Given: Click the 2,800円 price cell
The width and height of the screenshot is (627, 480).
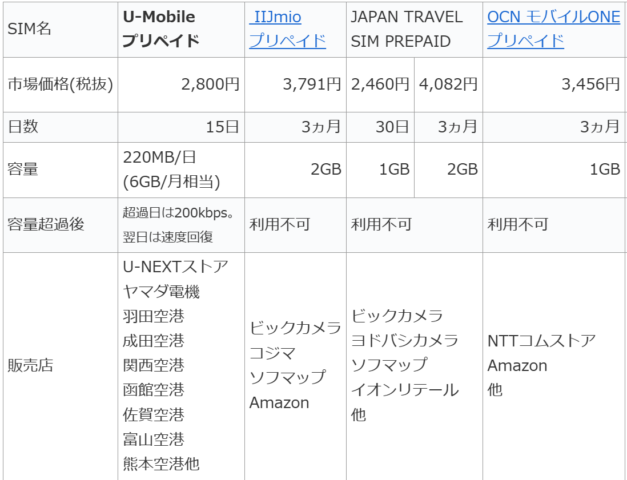Looking at the screenshot, I should pos(181,85).
